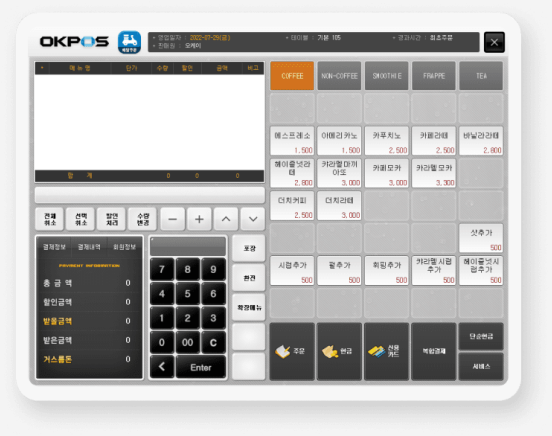Screen dimensions: 552x436
Task: Tap keypad number 9
Action: [x=213, y=269]
